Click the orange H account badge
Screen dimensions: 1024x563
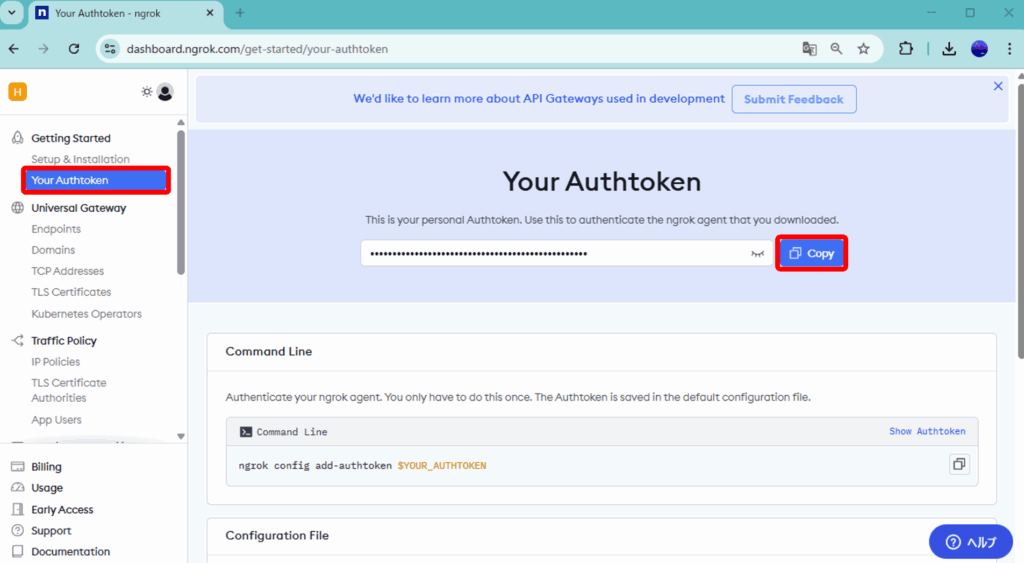pyautogui.click(x=18, y=92)
